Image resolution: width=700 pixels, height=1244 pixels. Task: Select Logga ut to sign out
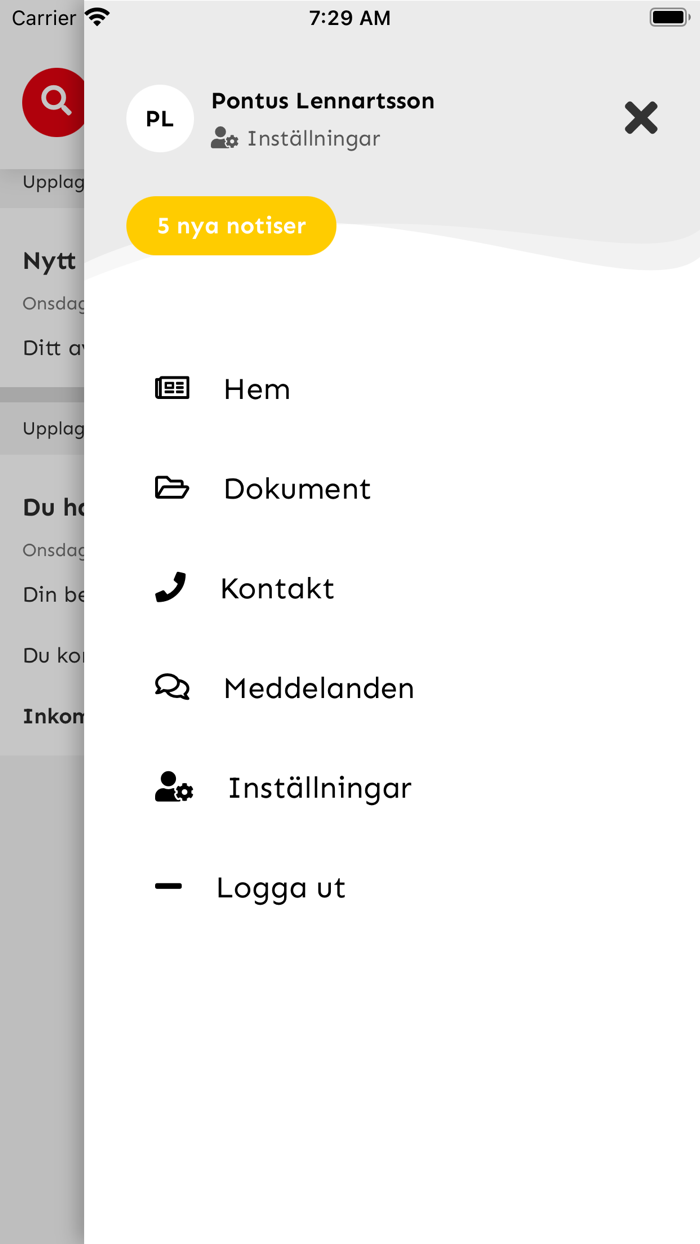coord(281,888)
